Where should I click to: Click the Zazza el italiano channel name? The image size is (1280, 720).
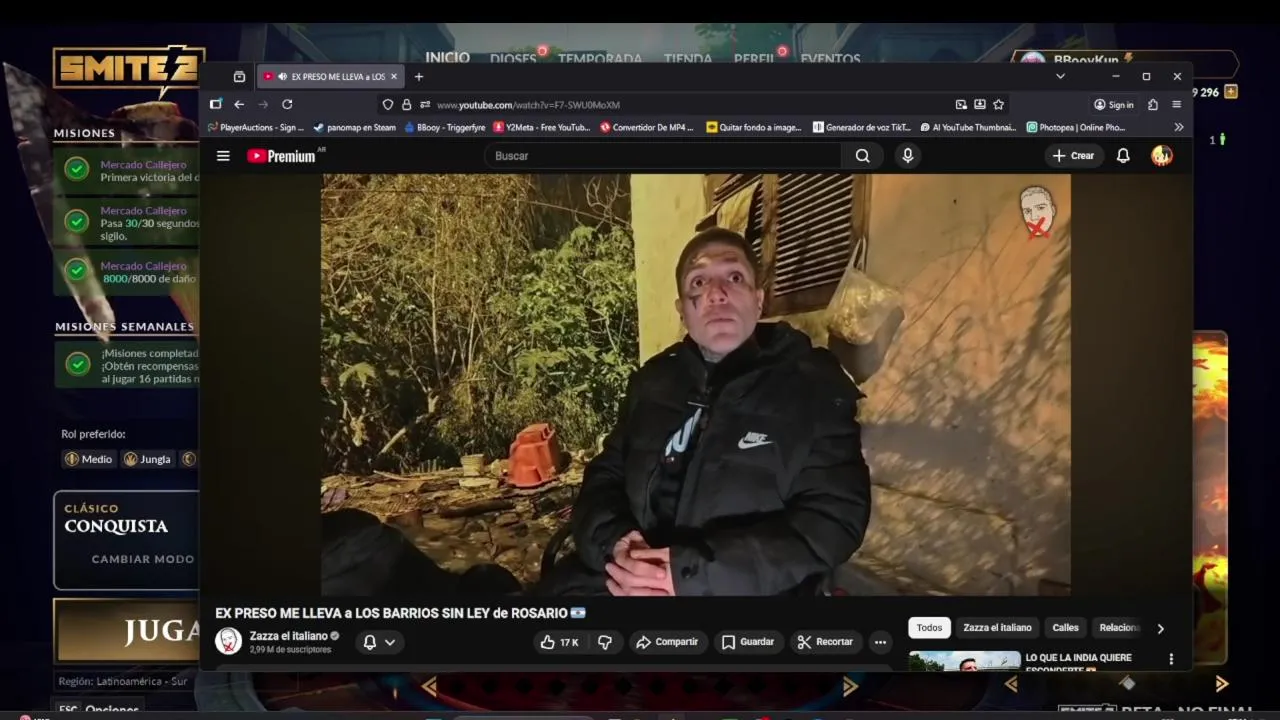click(288, 636)
